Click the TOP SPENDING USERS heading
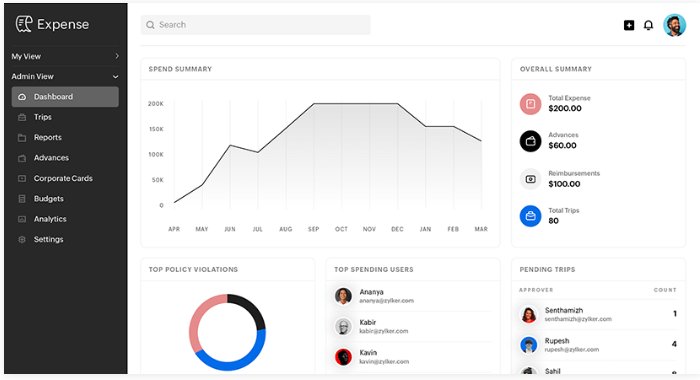 coord(374,270)
